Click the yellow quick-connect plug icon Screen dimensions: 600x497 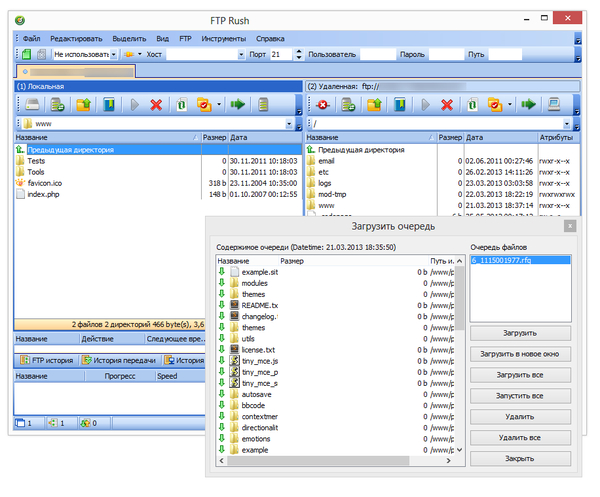[x=129, y=54]
